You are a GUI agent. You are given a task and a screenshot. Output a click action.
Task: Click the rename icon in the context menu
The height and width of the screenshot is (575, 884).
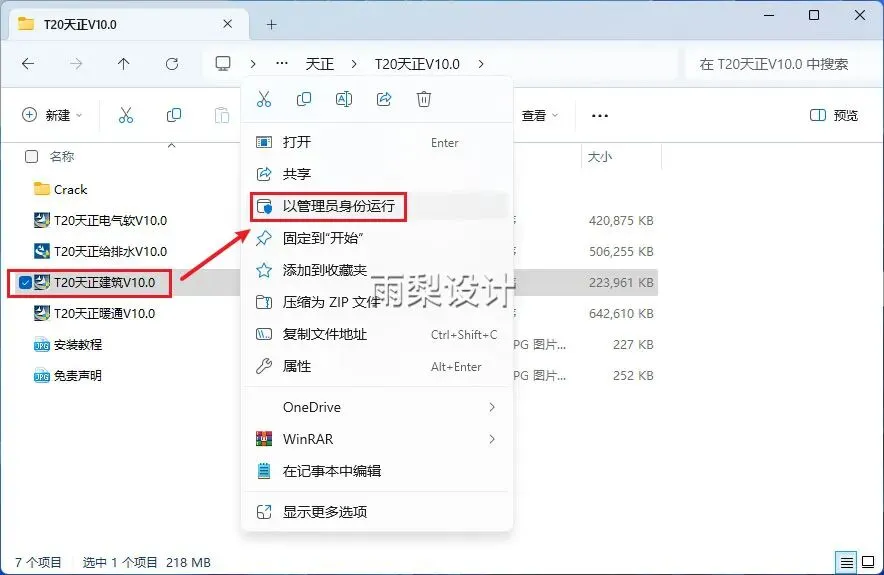pos(344,99)
